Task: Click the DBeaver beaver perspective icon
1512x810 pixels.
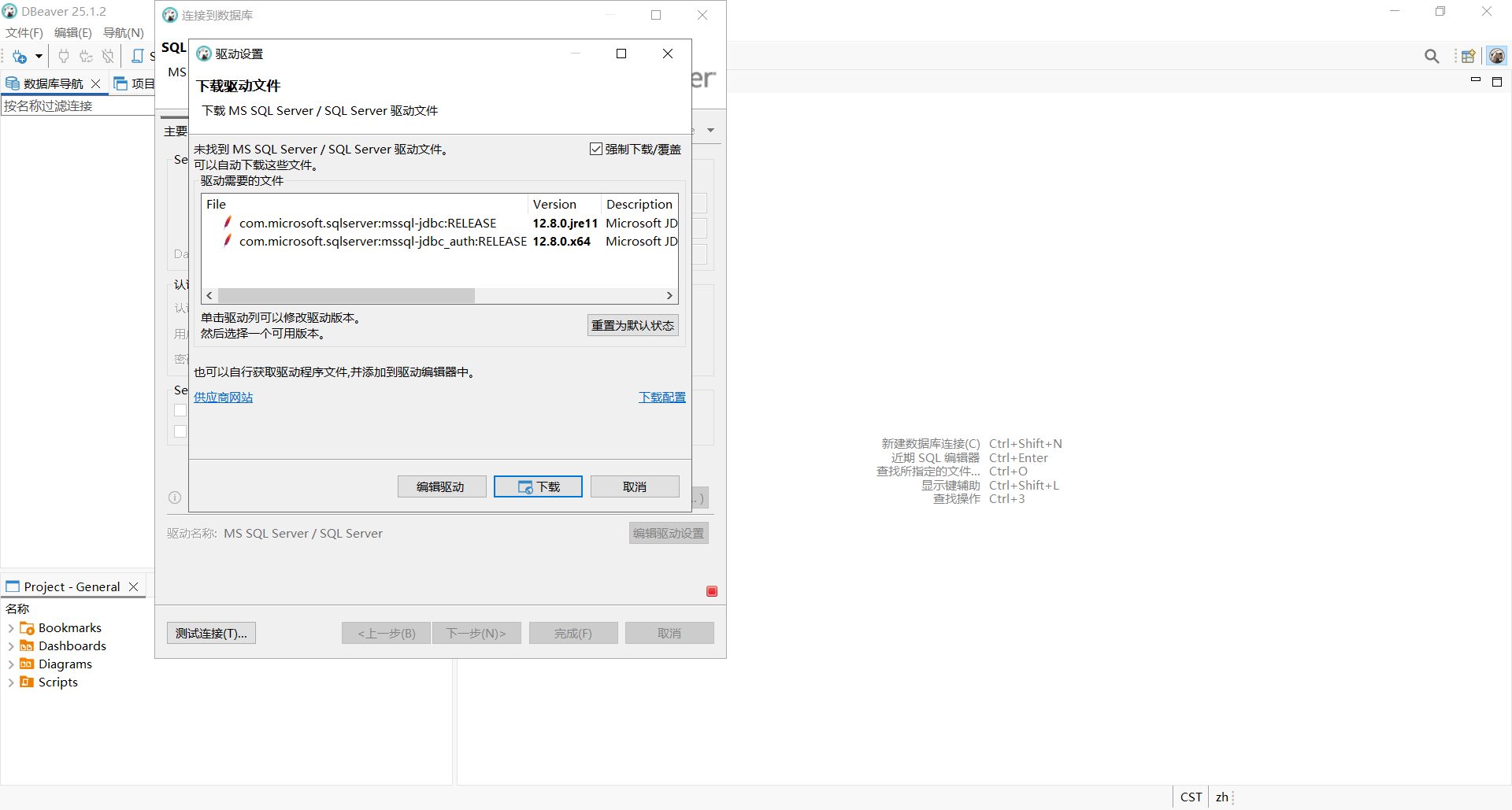Action: click(x=1497, y=57)
